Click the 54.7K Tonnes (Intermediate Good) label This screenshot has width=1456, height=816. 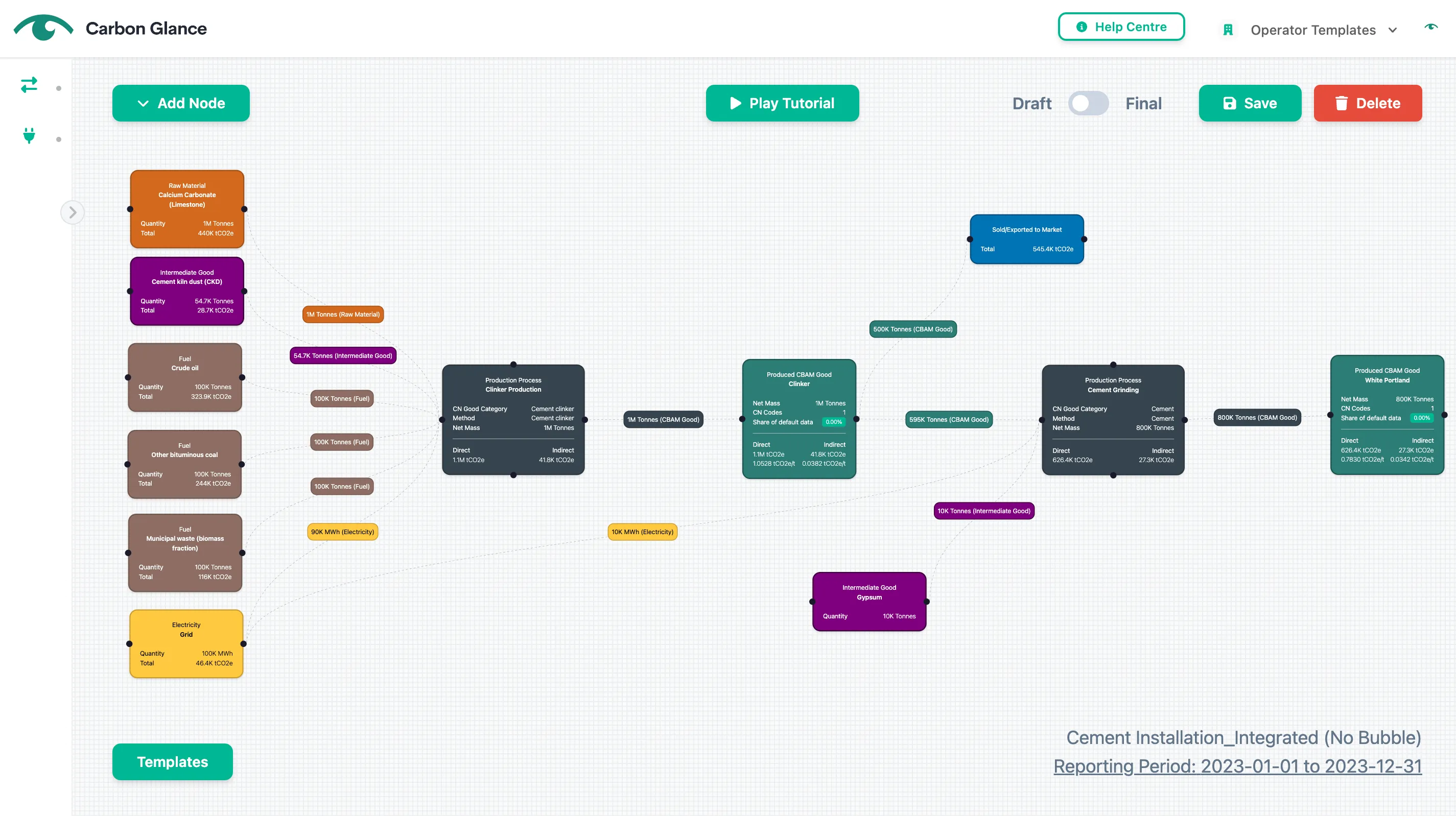click(343, 355)
